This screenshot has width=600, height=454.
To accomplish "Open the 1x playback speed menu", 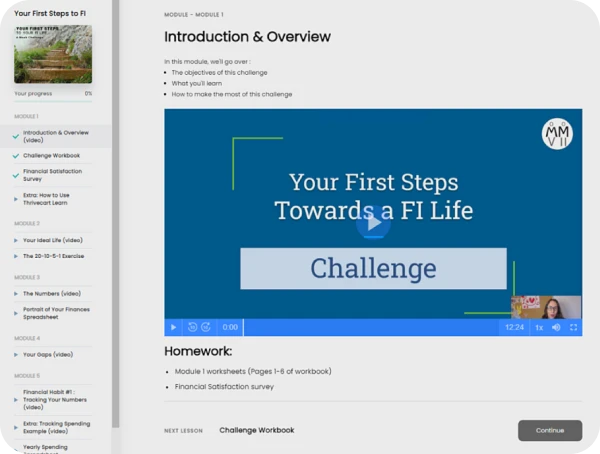I will pyautogui.click(x=539, y=327).
